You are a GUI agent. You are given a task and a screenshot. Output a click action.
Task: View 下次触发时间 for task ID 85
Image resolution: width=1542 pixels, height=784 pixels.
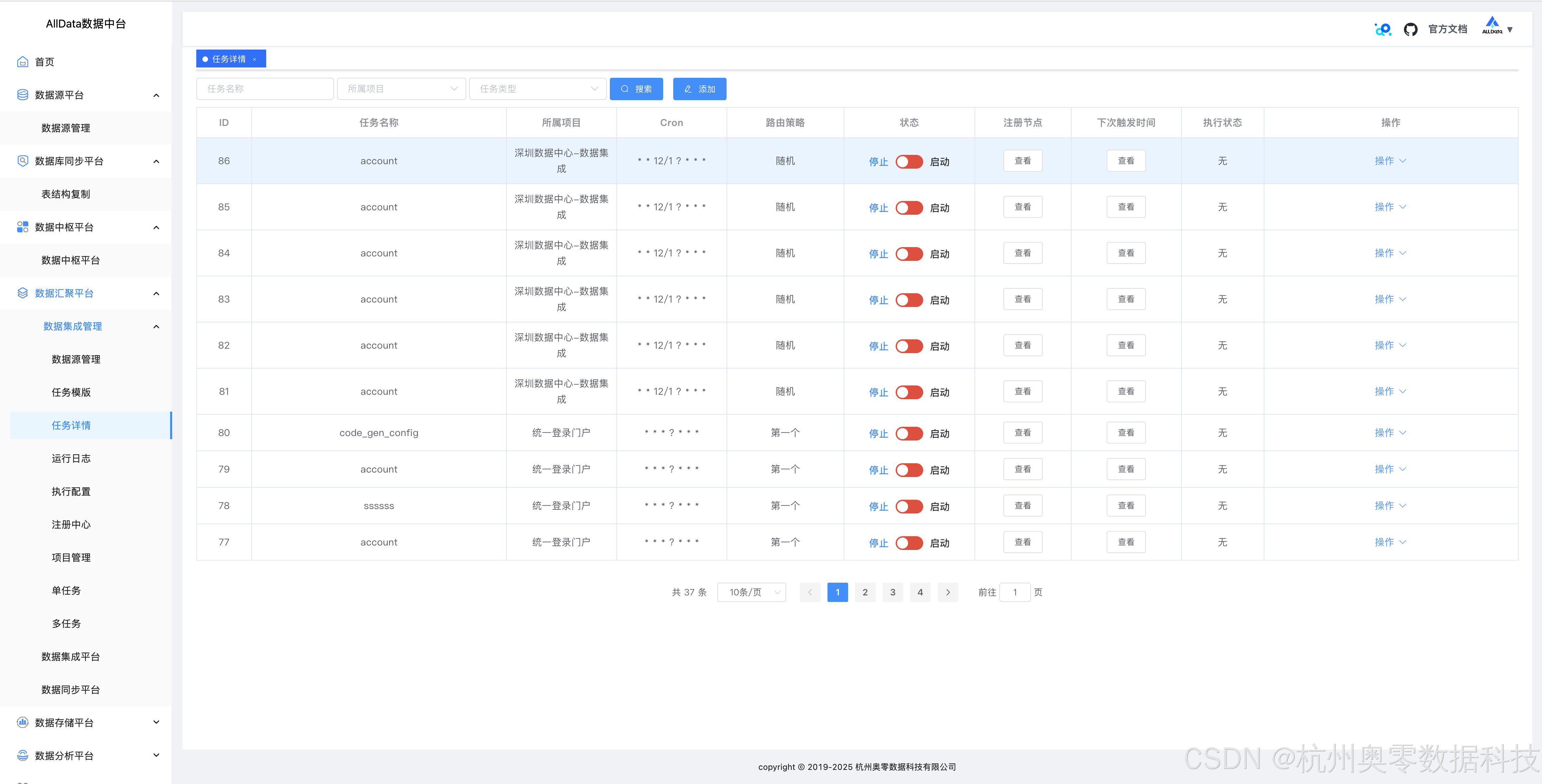[x=1126, y=206]
